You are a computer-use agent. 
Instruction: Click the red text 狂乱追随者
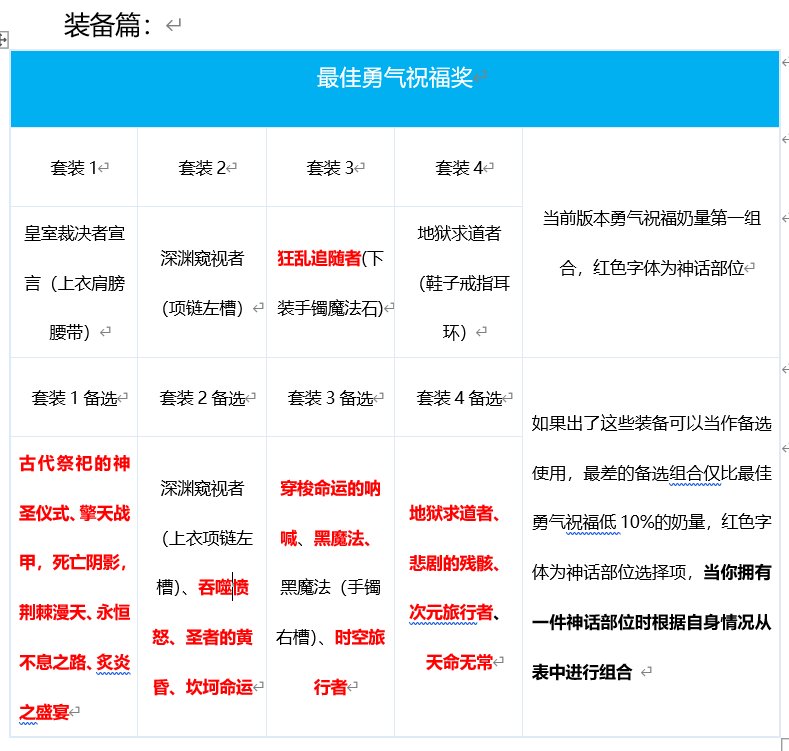coord(318,258)
